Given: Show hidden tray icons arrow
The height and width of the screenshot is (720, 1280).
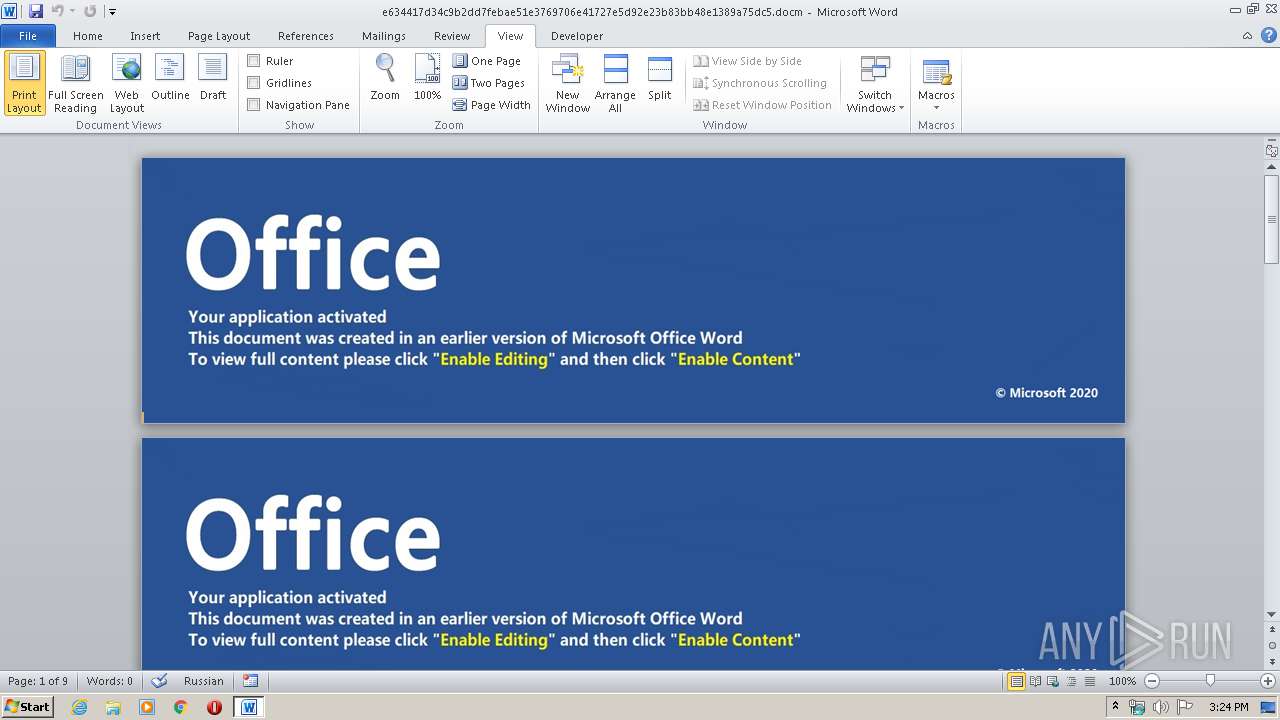Looking at the screenshot, I should pos(1115,706).
